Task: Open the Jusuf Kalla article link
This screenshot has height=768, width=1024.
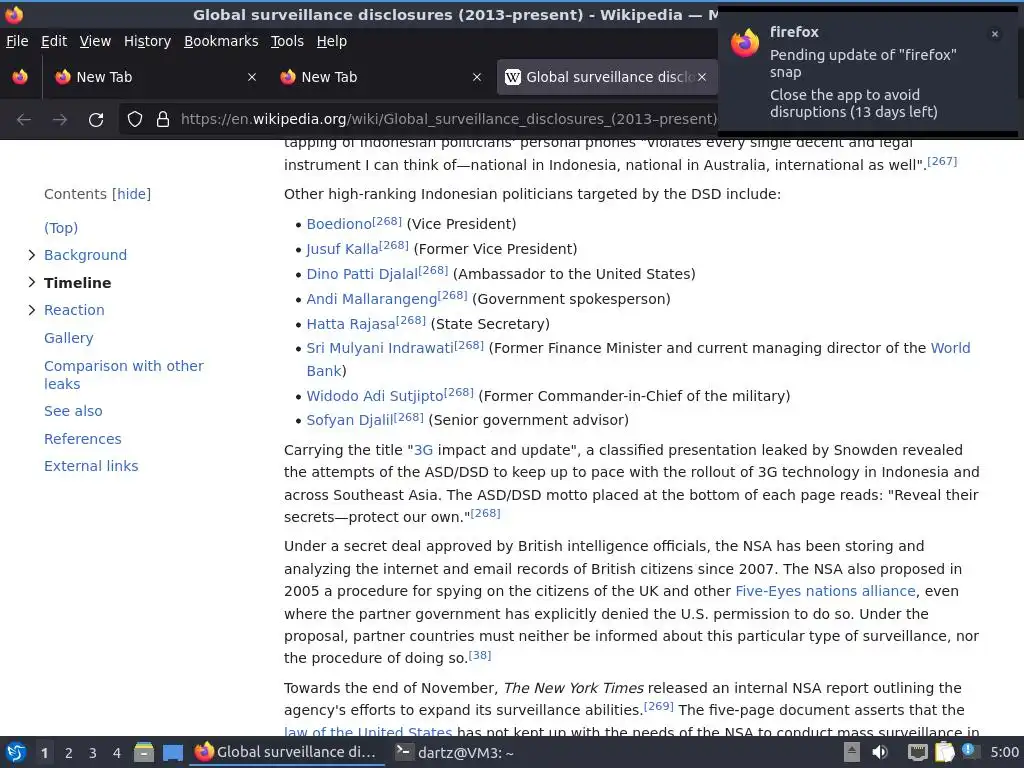Action: [342, 249]
